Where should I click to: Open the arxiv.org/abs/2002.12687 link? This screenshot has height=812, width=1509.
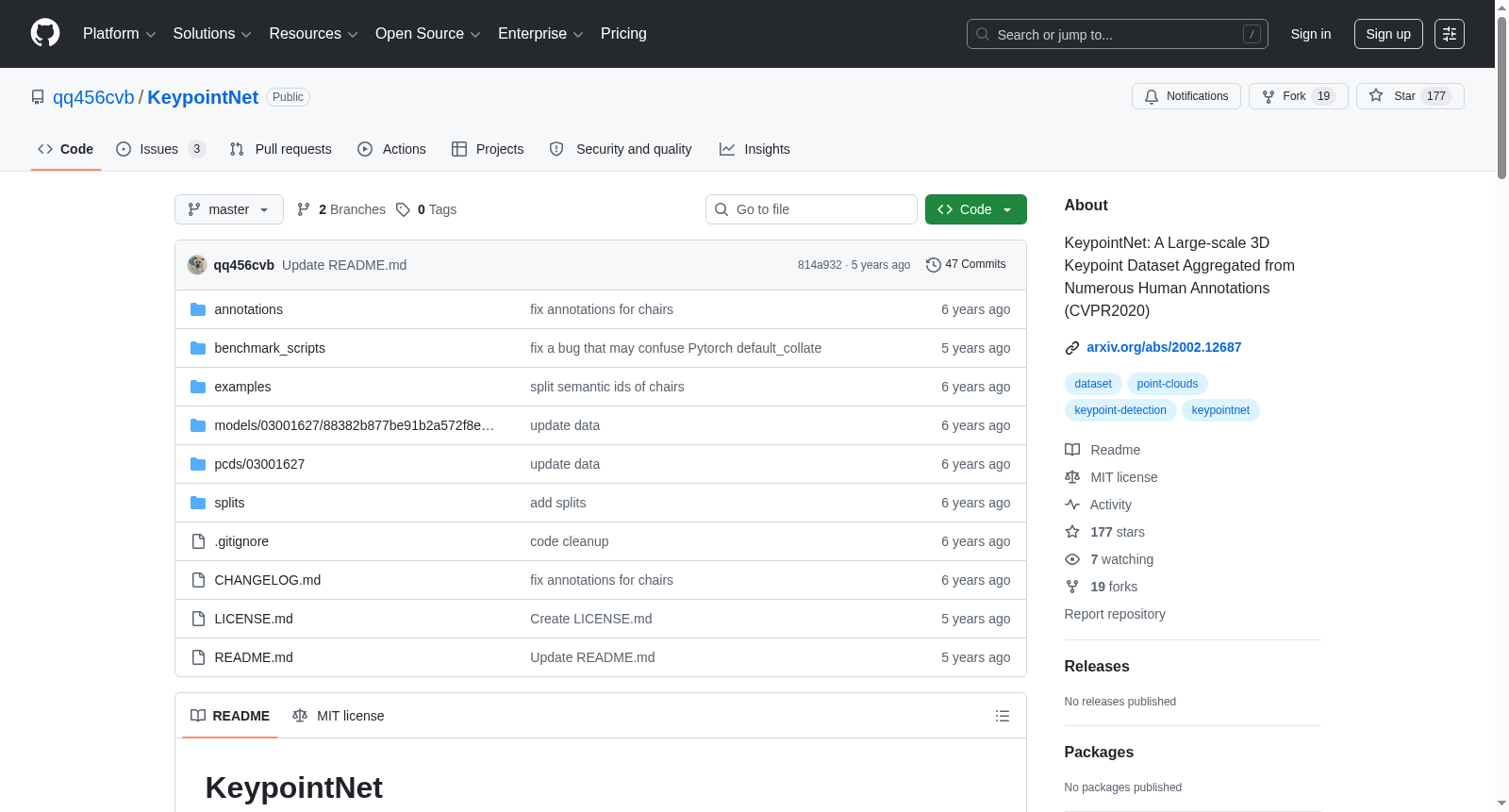(x=1164, y=347)
